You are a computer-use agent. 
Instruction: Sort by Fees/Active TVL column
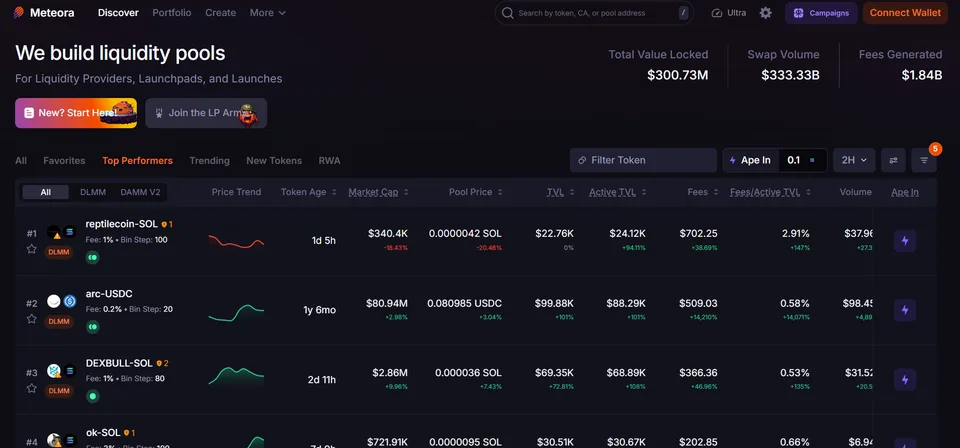click(770, 192)
